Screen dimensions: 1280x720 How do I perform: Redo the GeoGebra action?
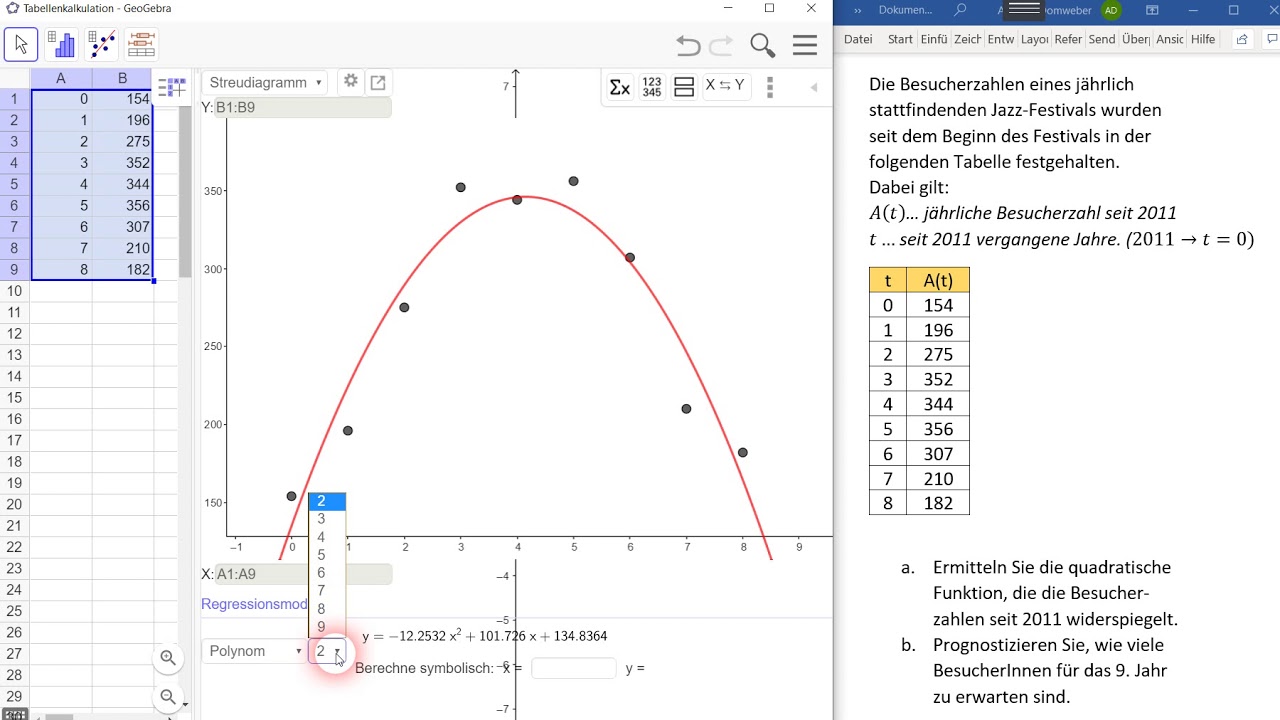coord(721,46)
